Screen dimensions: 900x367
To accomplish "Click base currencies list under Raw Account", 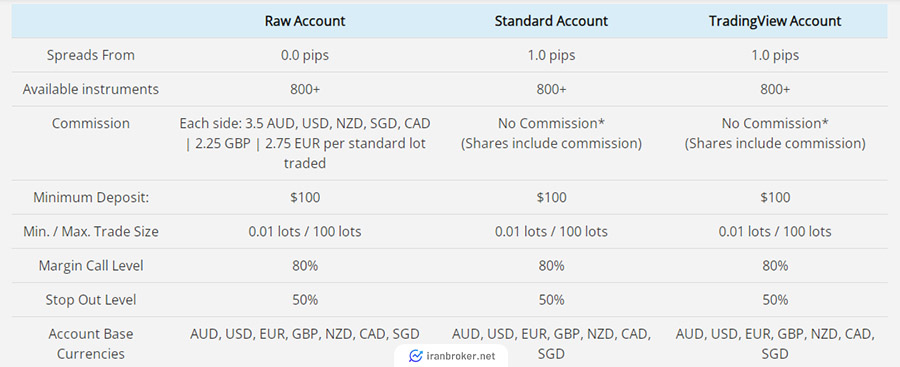I will pyautogui.click(x=305, y=334).
